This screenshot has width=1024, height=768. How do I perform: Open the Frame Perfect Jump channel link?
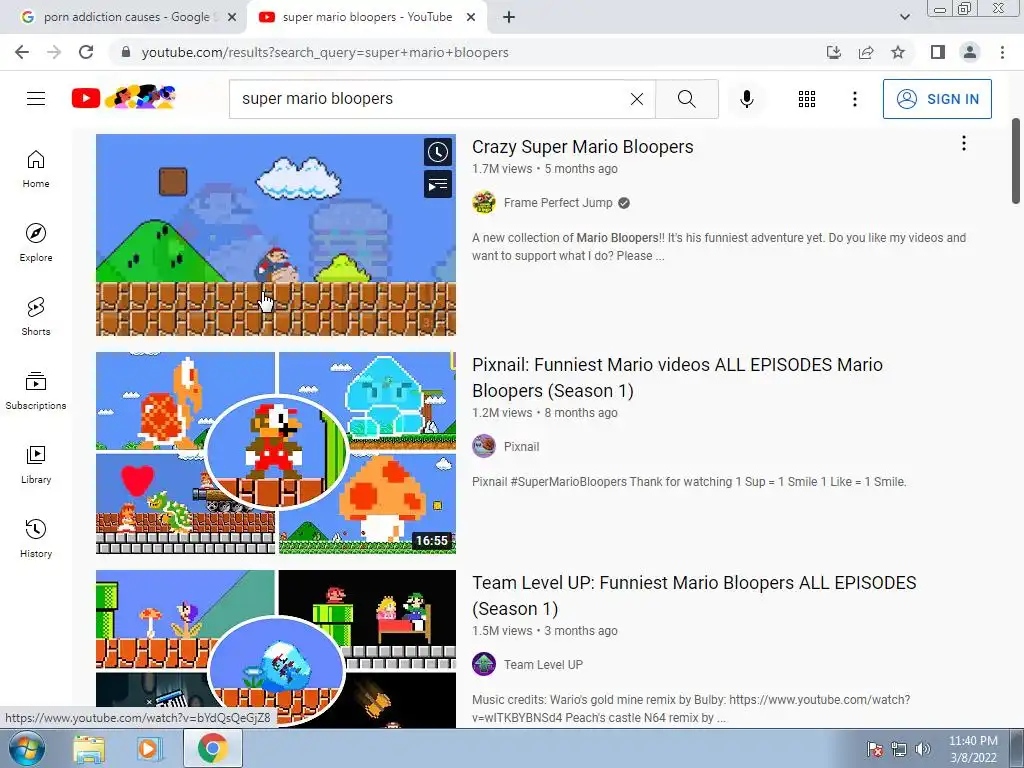[558, 203]
